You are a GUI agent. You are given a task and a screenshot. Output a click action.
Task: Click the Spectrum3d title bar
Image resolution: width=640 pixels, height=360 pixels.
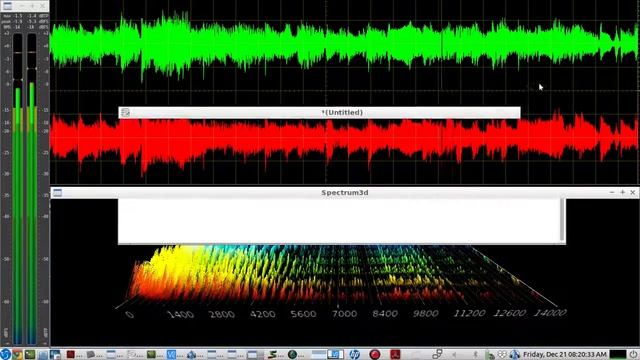[345, 193]
